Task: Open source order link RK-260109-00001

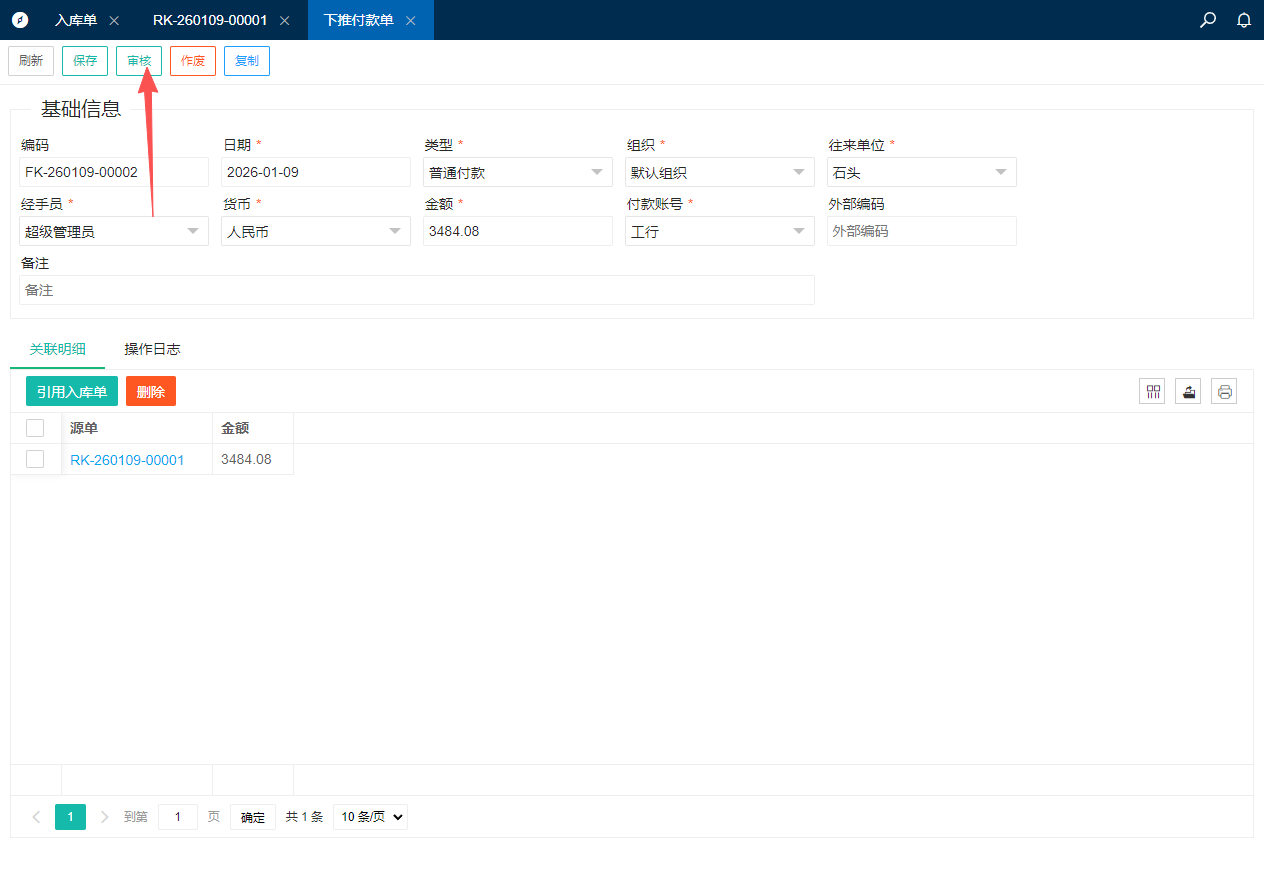Action: [127, 460]
